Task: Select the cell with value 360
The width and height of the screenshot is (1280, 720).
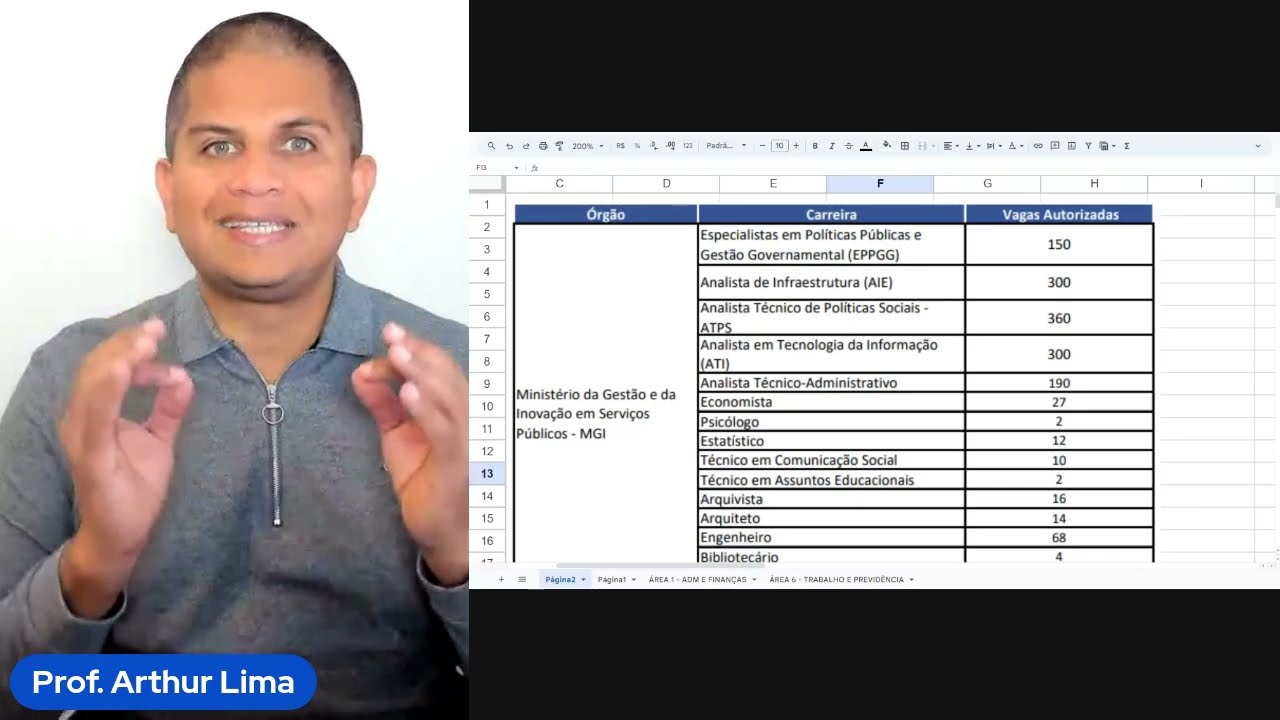Action: [1059, 318]
